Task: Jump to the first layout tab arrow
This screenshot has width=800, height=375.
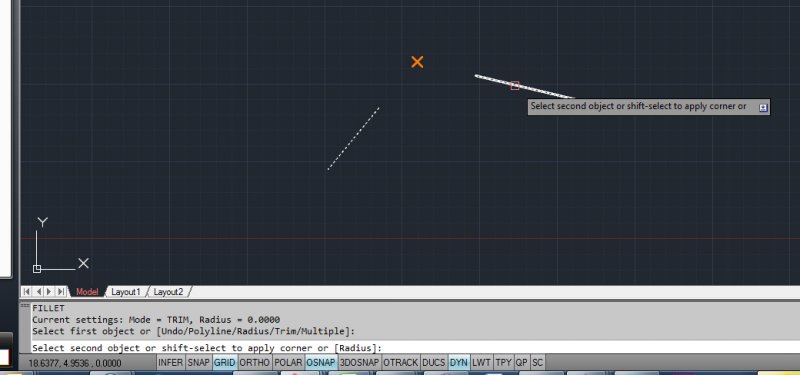Action: pyautogui.click(x=27, y=292)
